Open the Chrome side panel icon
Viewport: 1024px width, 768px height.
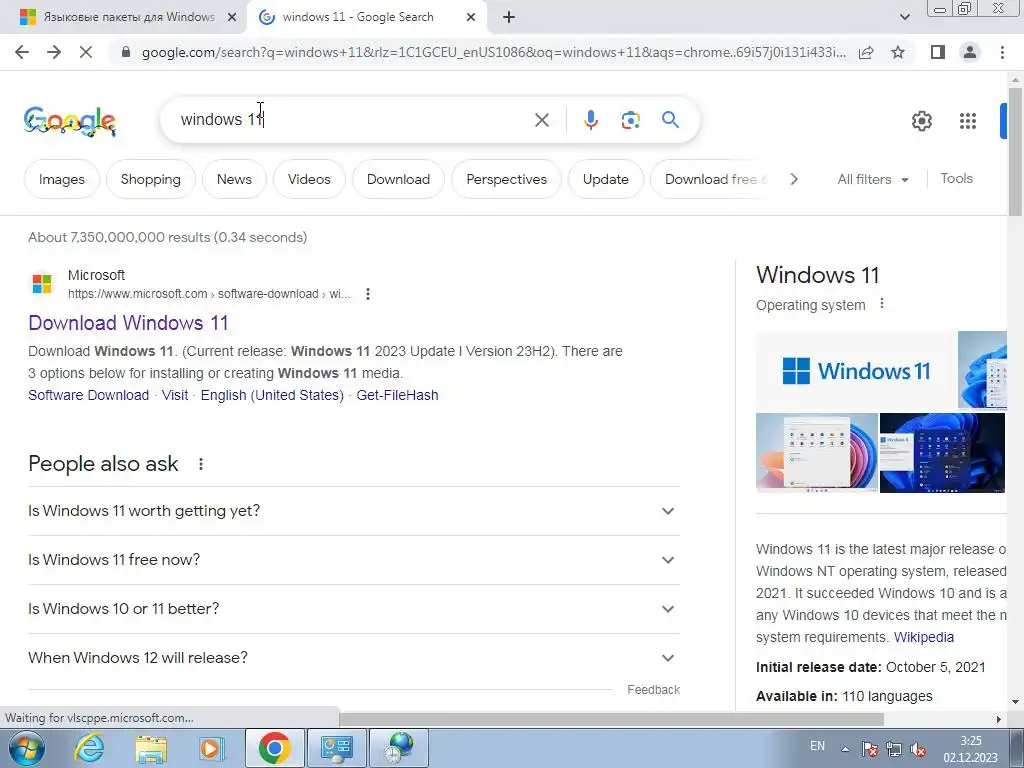[x=938, y=52]
